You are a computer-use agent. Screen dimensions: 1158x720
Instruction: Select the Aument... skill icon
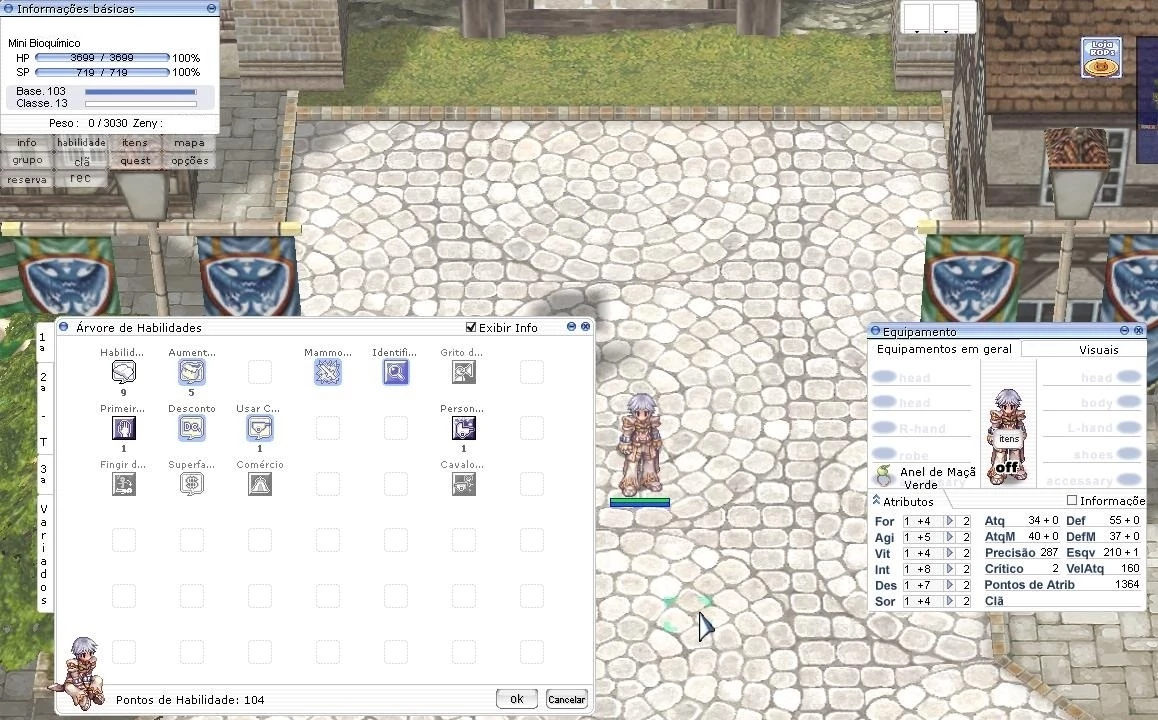pyautogui.click(x=191, y=372)
